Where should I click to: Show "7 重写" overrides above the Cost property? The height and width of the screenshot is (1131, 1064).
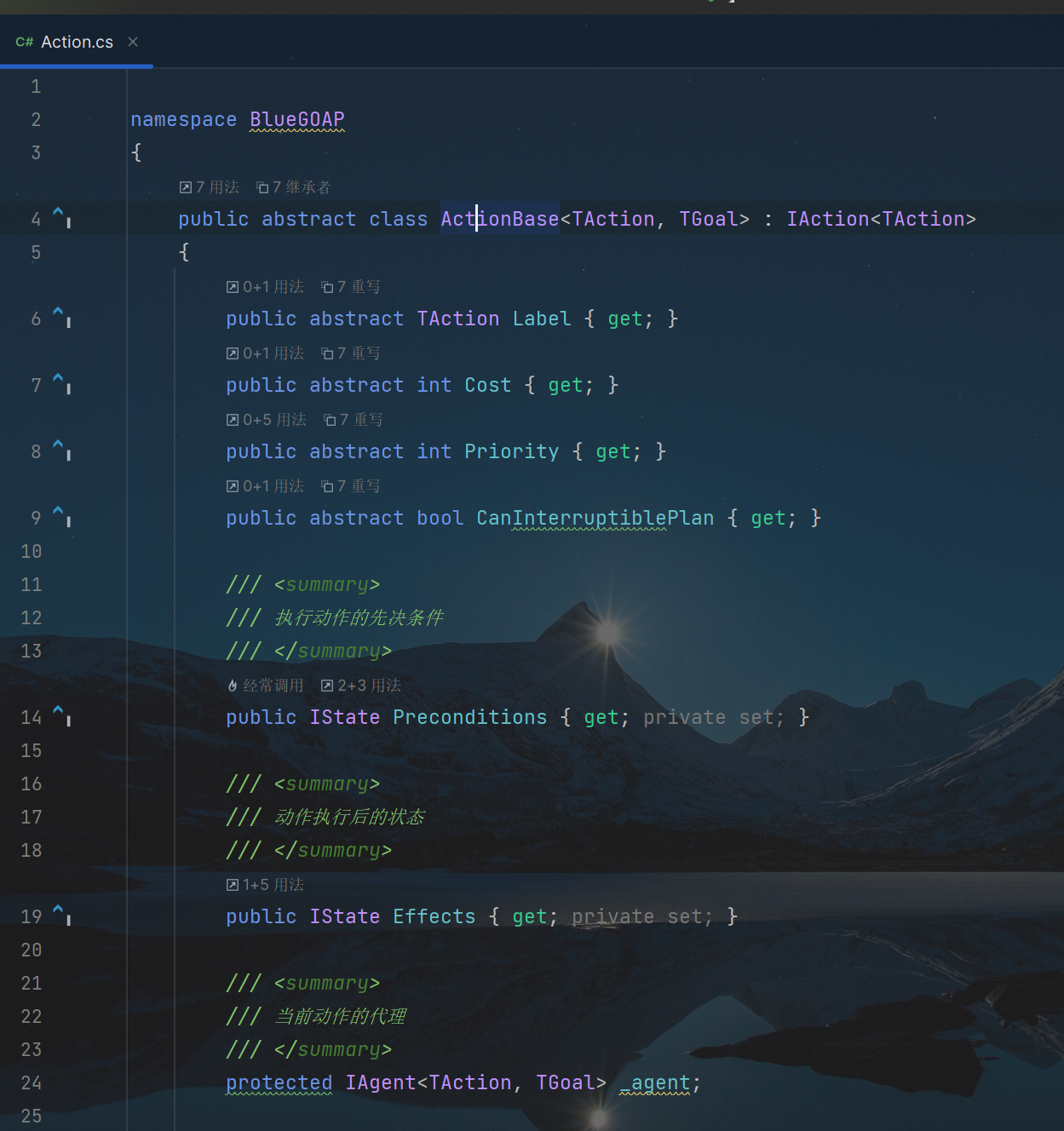(351, 353)
